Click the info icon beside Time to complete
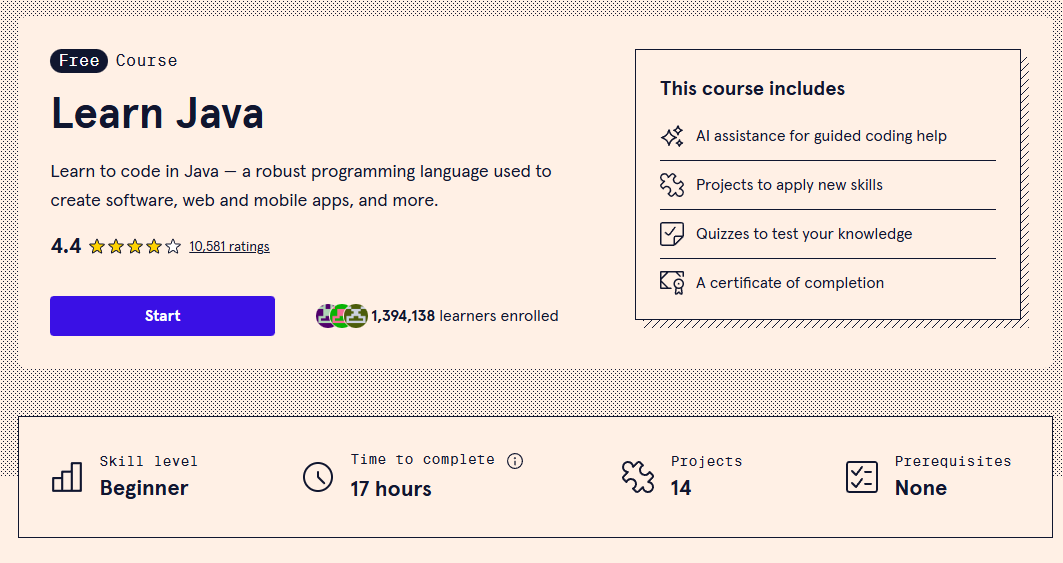The width and height of the screenshot is (1063, 563). tap(515, 461)
